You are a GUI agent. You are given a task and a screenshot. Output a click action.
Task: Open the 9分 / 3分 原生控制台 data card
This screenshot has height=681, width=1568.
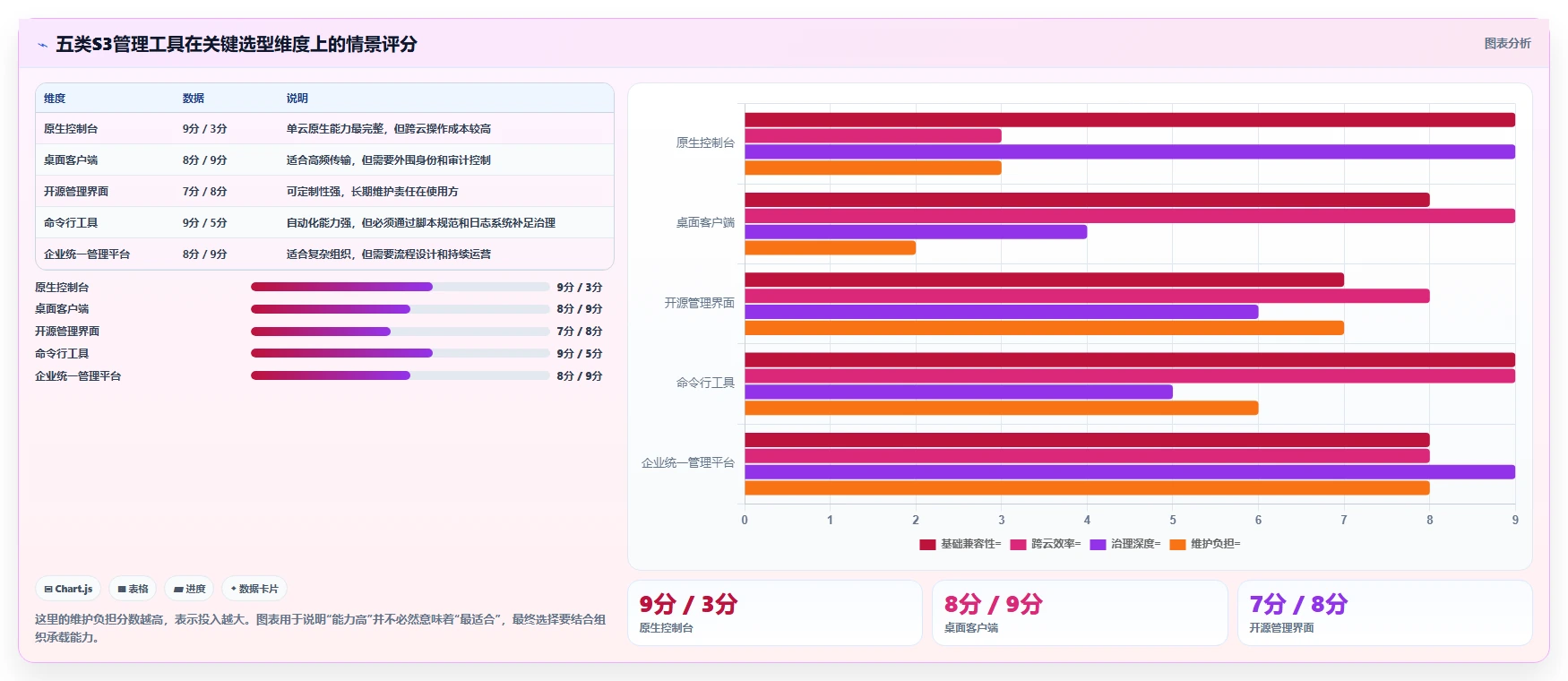pos(775,613)
